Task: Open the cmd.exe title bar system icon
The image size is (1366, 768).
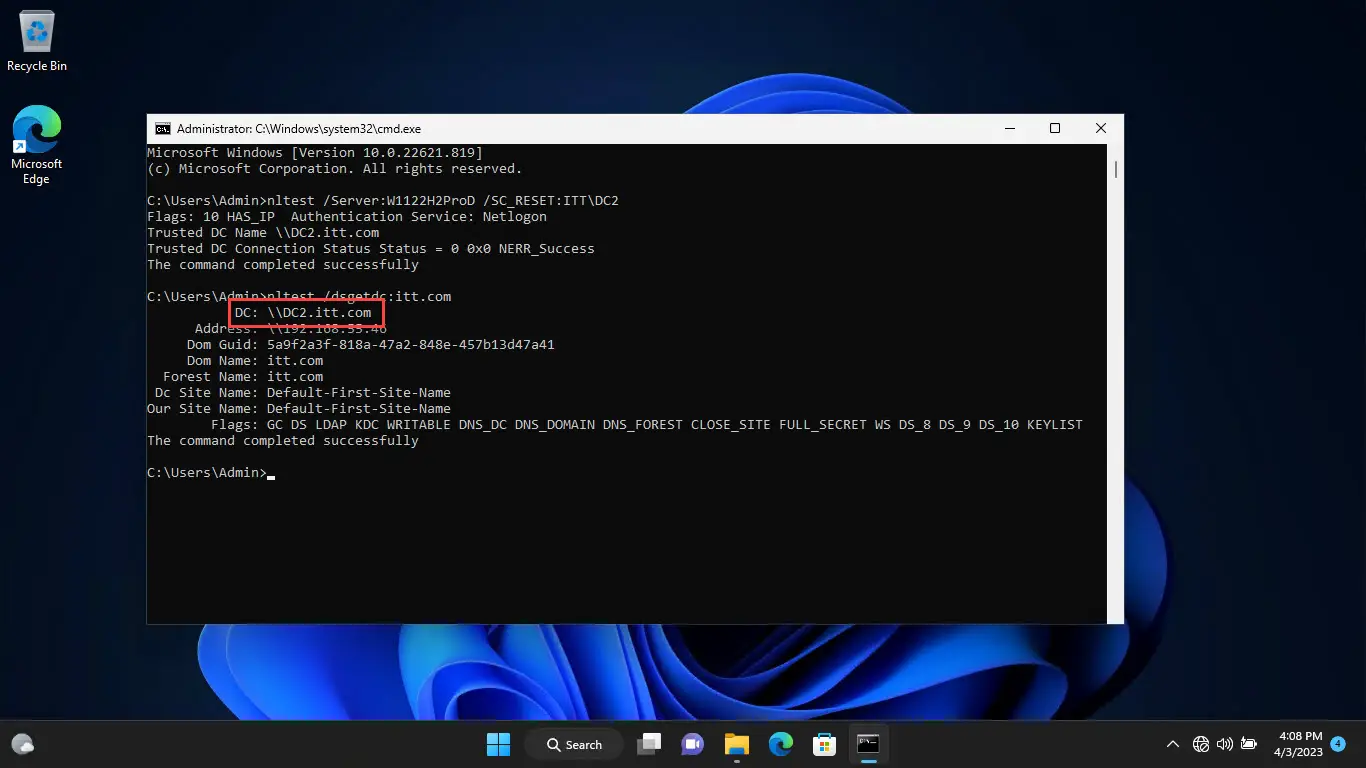Action: pos(162,129)
